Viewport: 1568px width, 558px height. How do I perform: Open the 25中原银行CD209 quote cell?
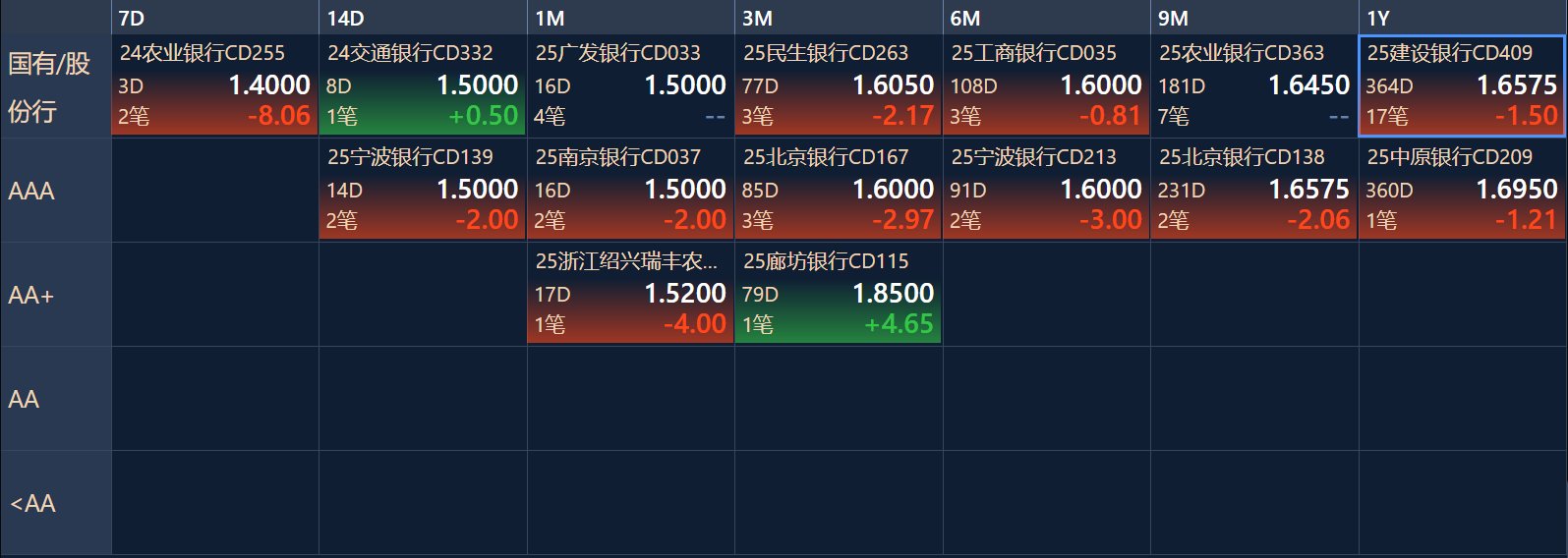[1463, 190]
